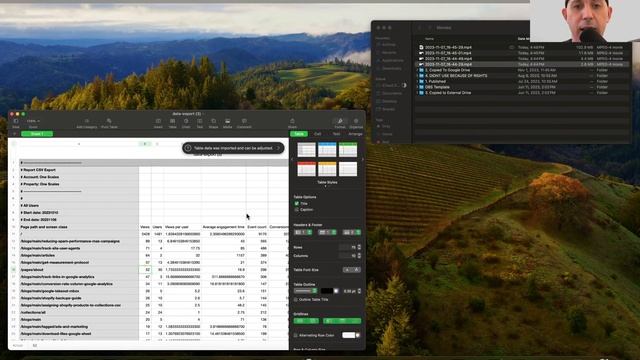
Task: Enable the Alternating Row Color checkbox
Action: tap(296, 336)
